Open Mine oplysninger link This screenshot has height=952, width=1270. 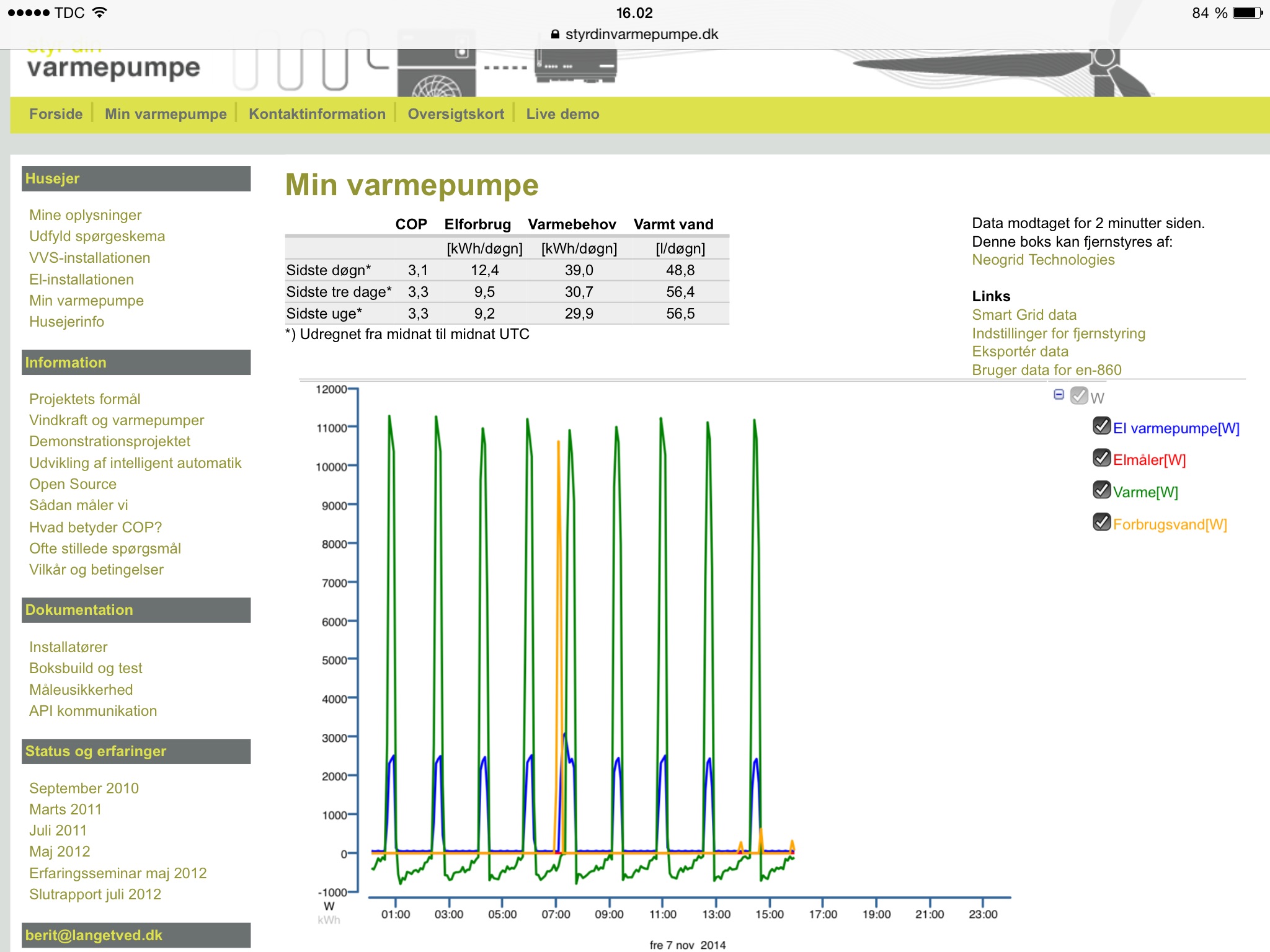[85, 215]
